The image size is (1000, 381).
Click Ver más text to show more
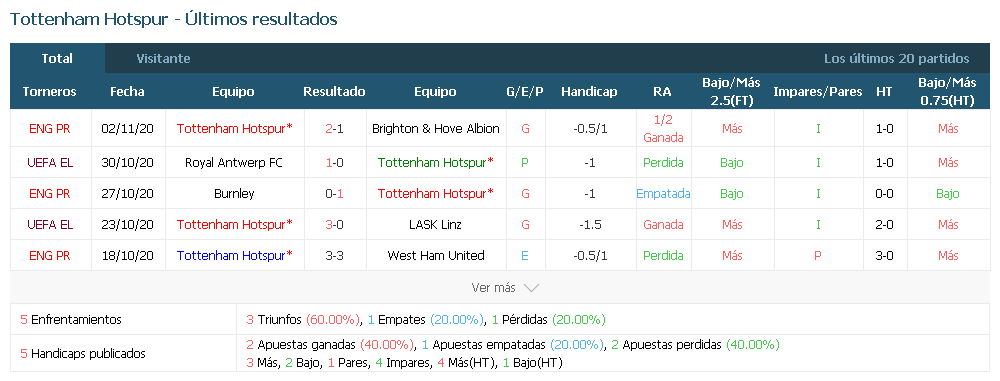point(493,288)
